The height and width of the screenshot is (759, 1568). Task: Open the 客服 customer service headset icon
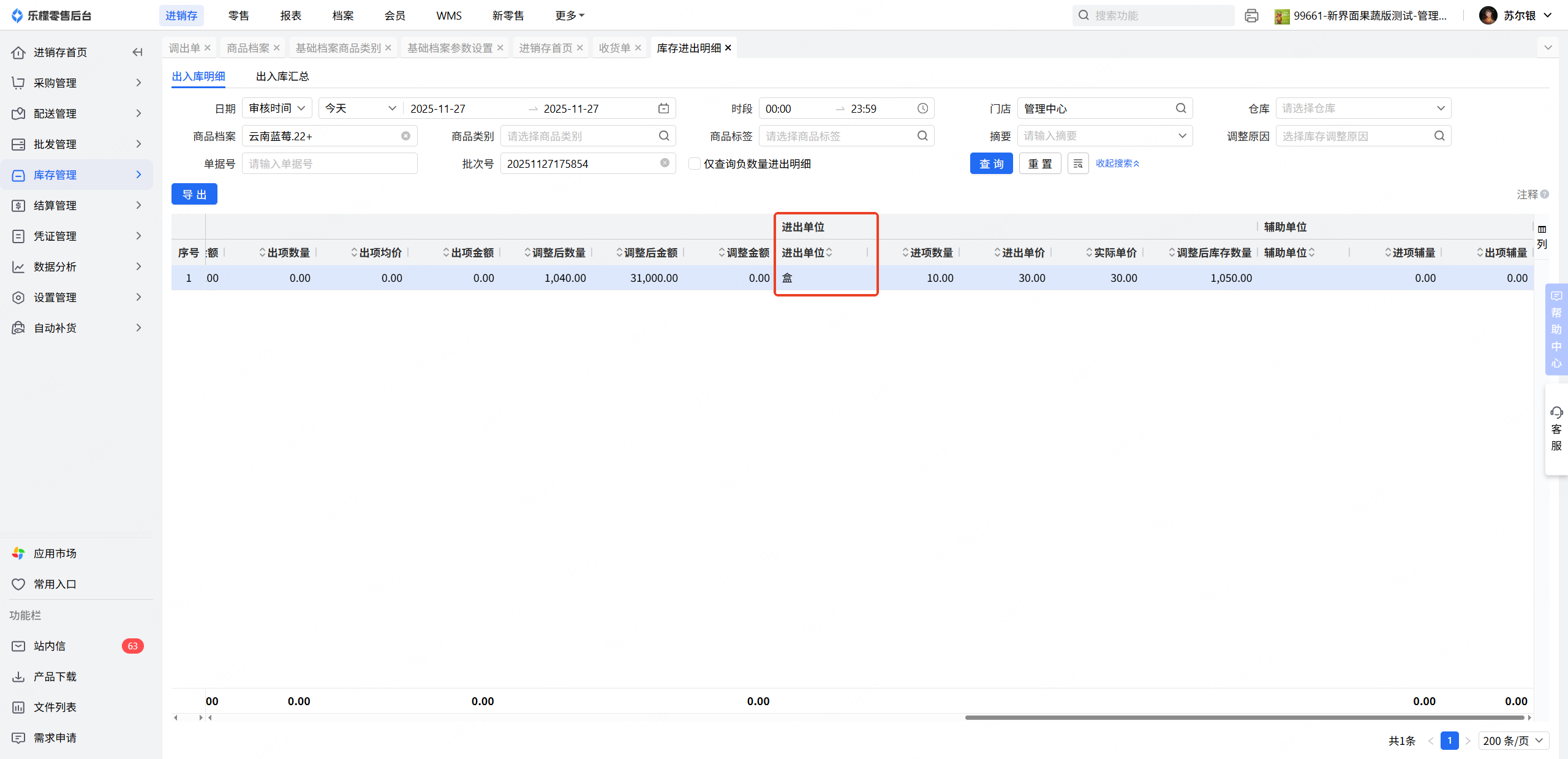(x=1556, y=412)
